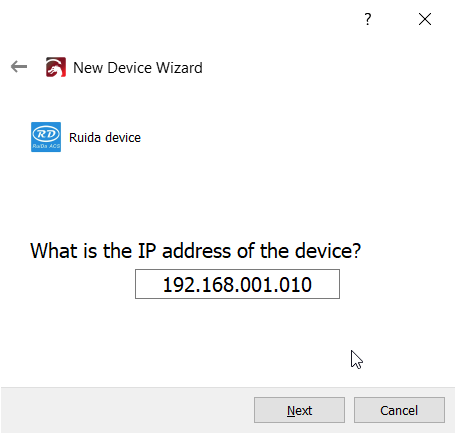Focus the IP address input field
Viewport: 456px width, 434px height.
[x=237, y=284]
